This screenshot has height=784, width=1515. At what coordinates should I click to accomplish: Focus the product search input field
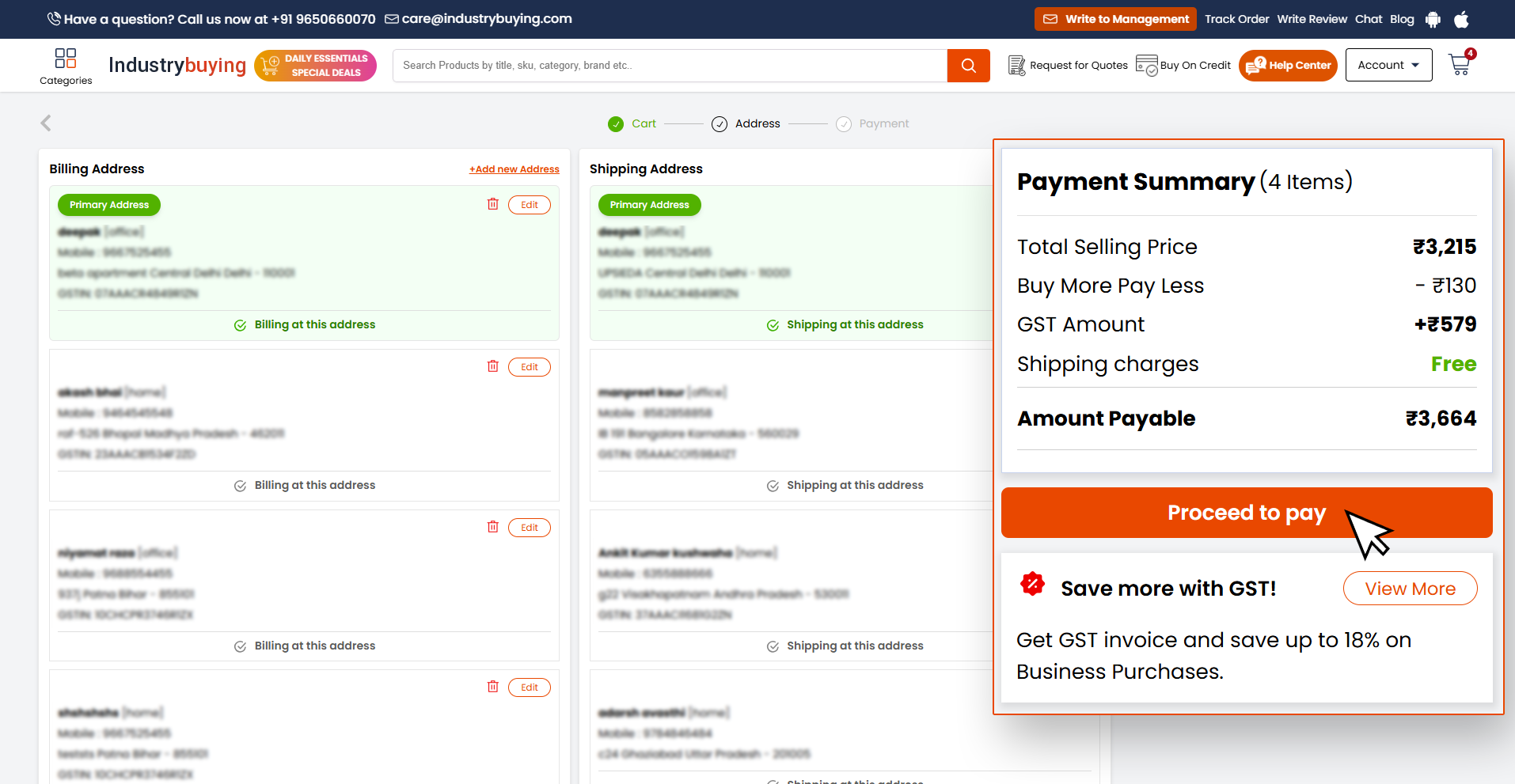(x=669, y=66)
